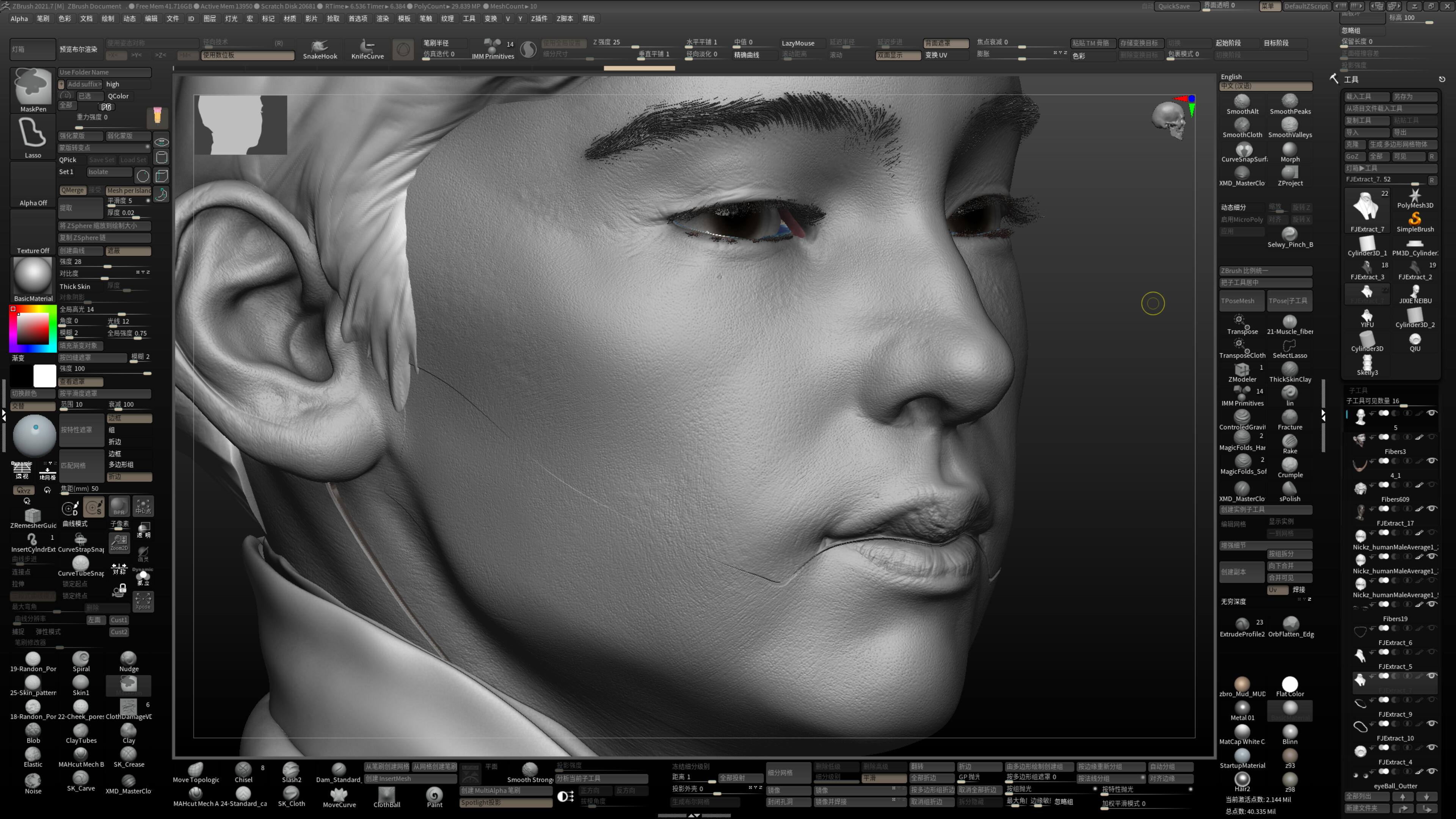
Task: Pick the ZModeler brush
Action: point(1242,372)
